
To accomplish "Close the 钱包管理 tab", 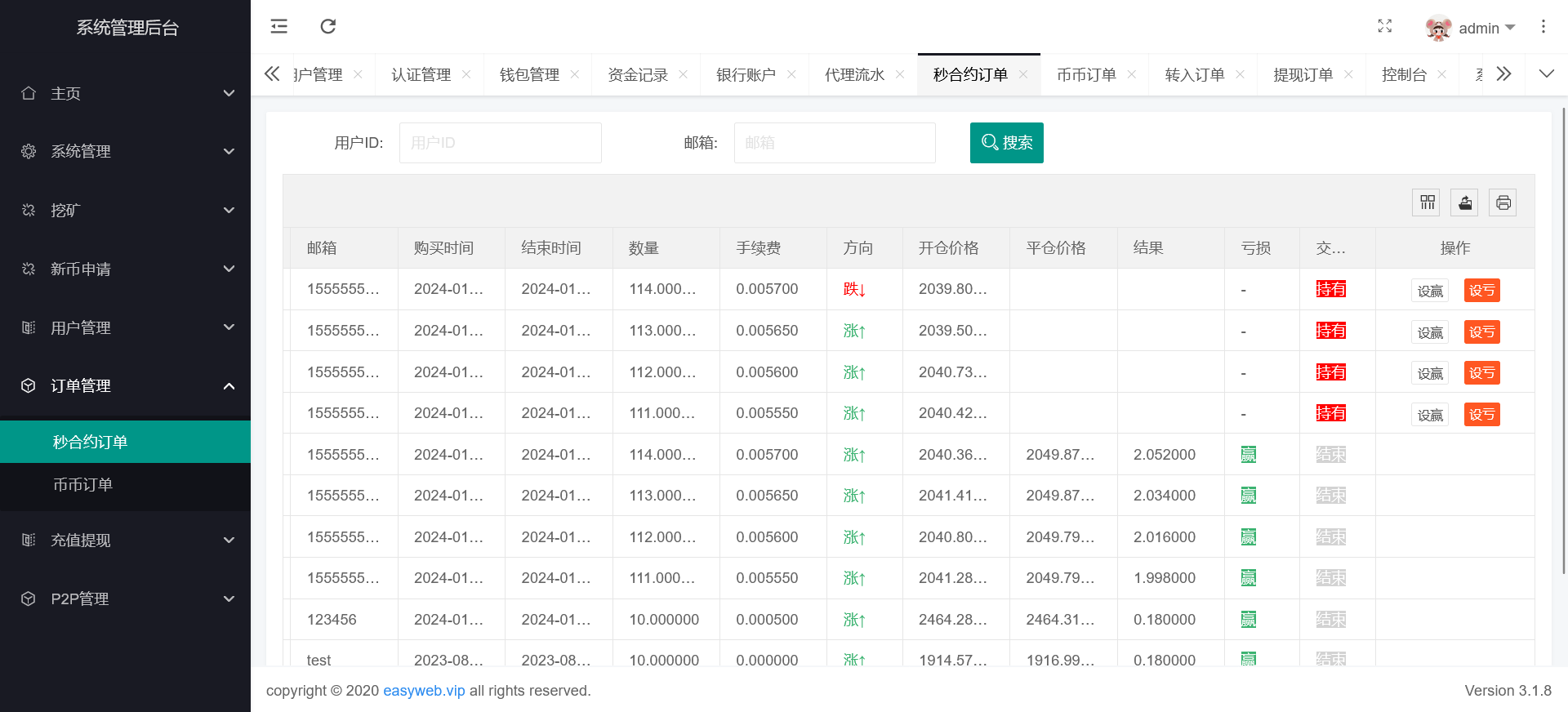I will [575, 75].
